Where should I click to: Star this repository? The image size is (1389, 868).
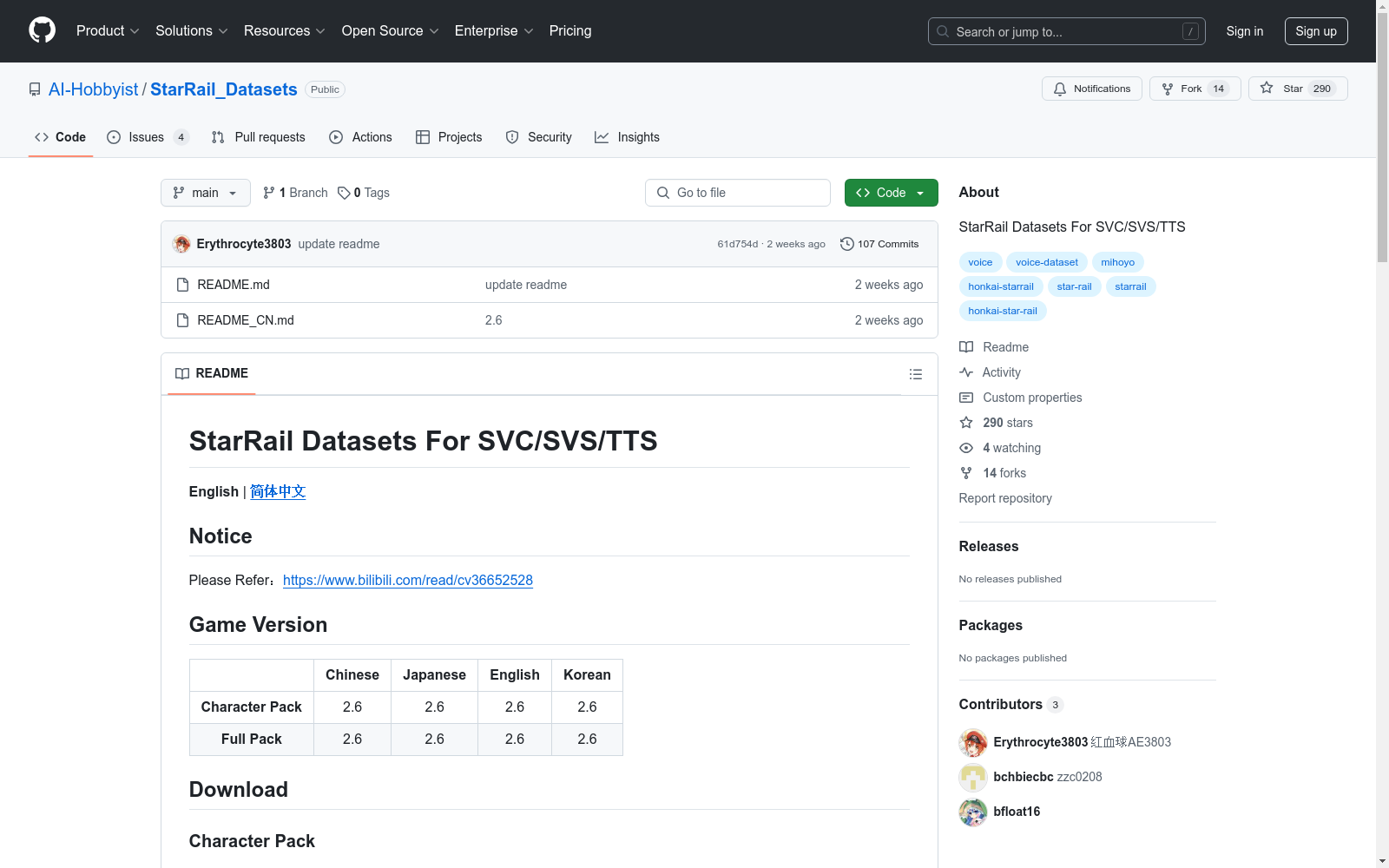click(x=1298, y=89)
